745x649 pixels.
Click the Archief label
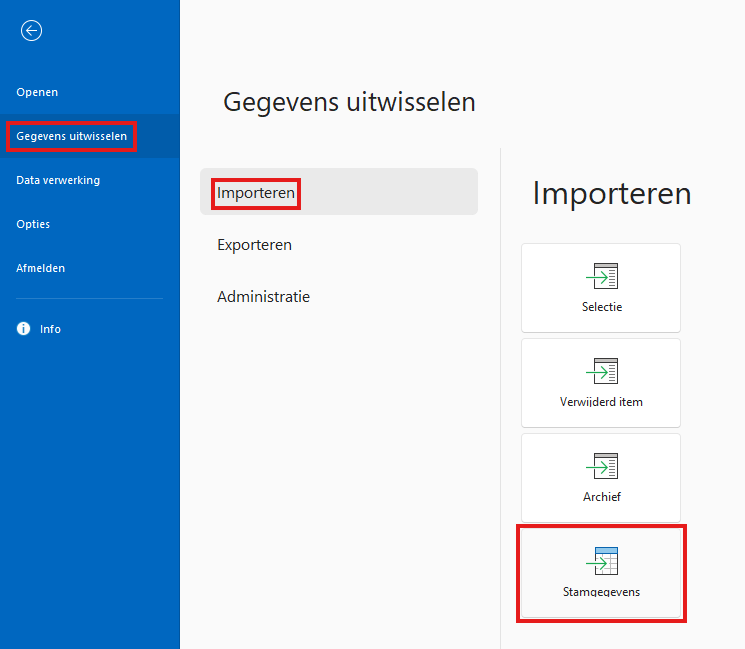(602, 497)
